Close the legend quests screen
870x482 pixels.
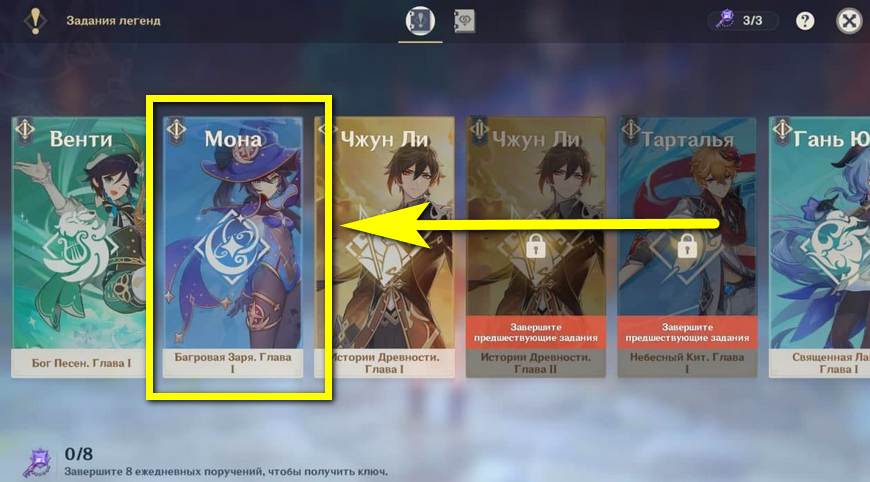849,21
